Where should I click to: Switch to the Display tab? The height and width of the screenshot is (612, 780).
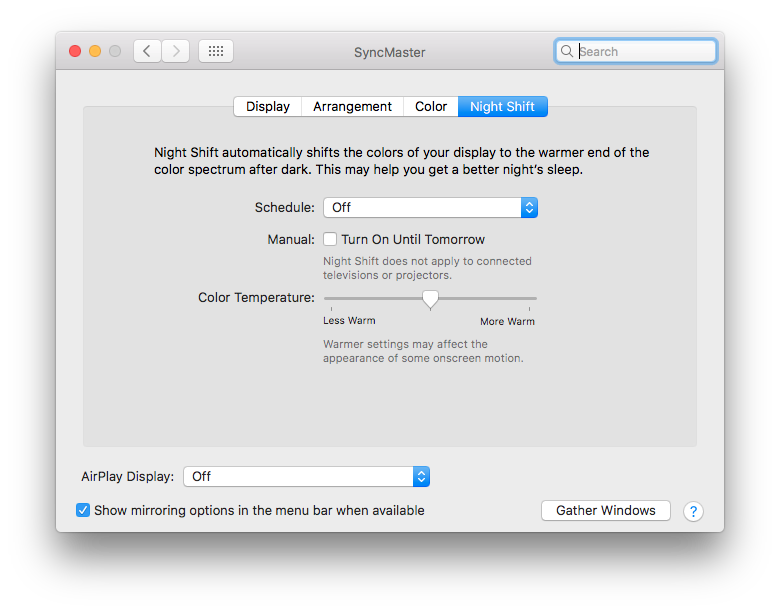tap(268, 106)
